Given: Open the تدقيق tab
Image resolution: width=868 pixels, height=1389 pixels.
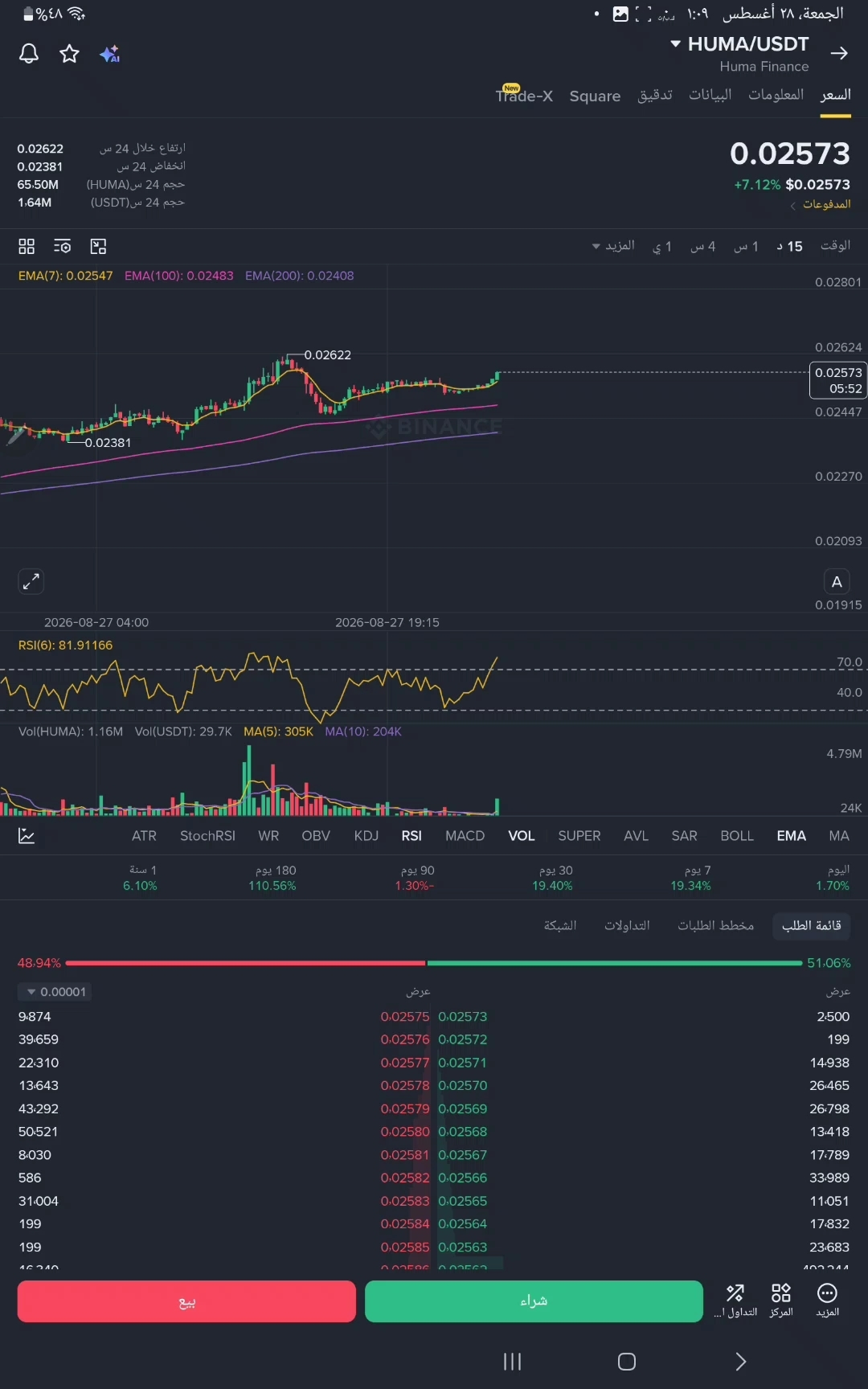Looking at the screenshot, I should [x=655, y=95].
